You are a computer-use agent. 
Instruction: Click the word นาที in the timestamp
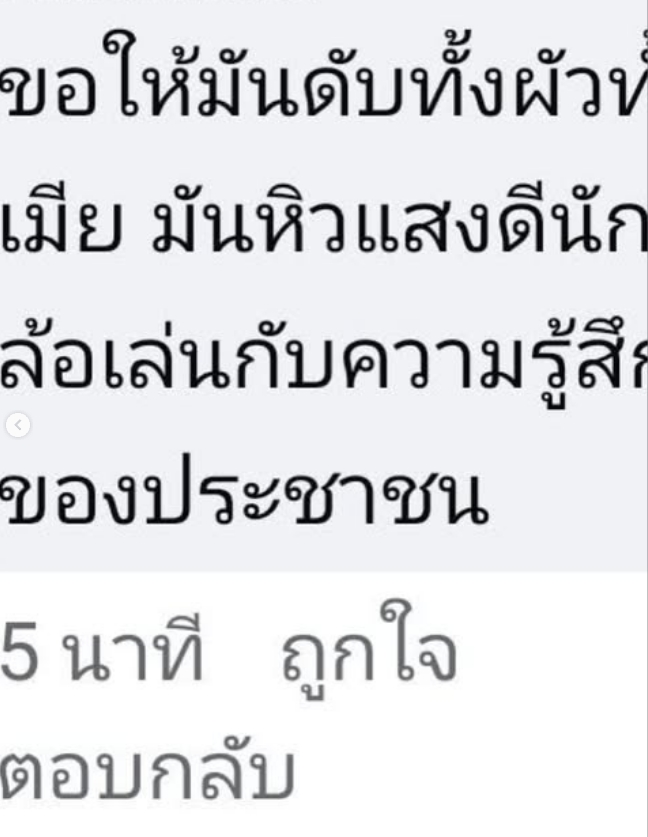(x=132, y=651)
